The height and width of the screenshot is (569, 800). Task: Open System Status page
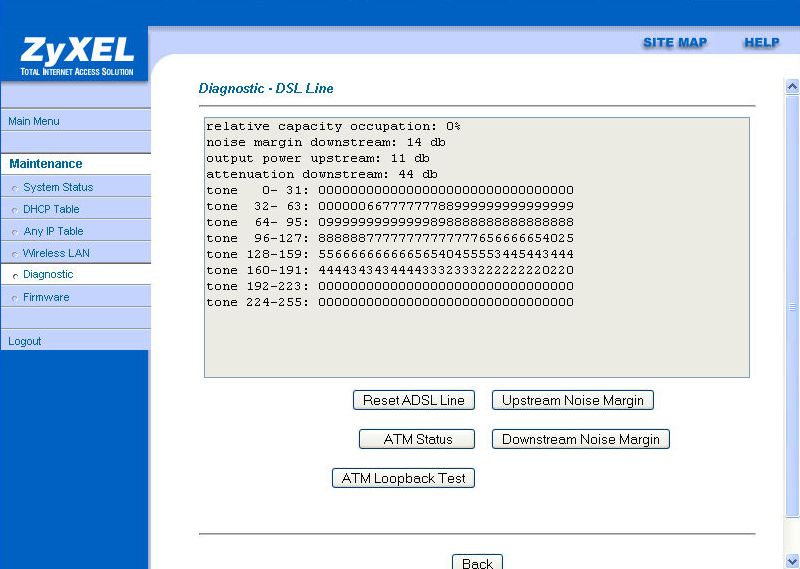(x=58, y=187)
